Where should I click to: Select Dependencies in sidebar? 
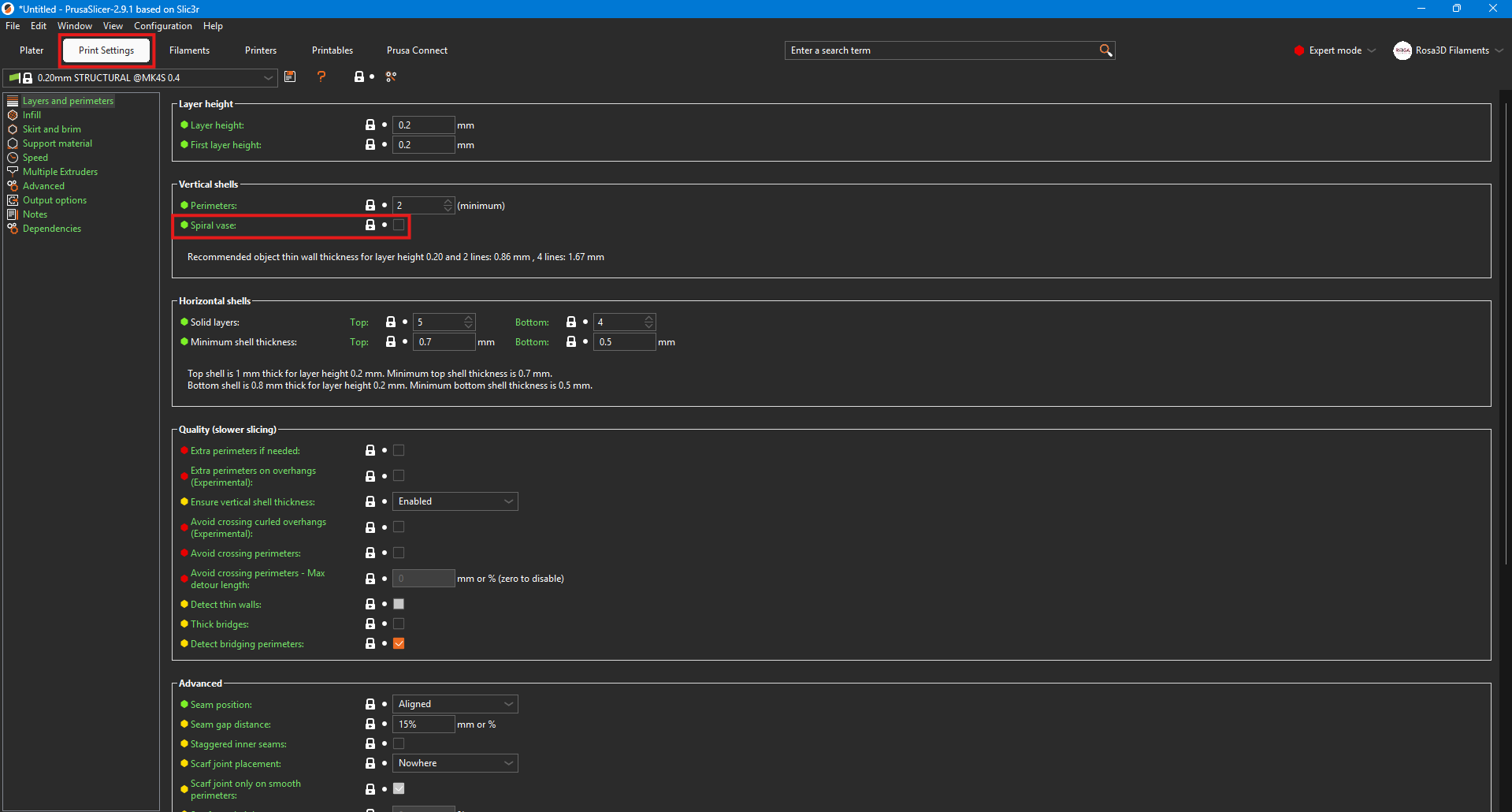click(52, 229)
